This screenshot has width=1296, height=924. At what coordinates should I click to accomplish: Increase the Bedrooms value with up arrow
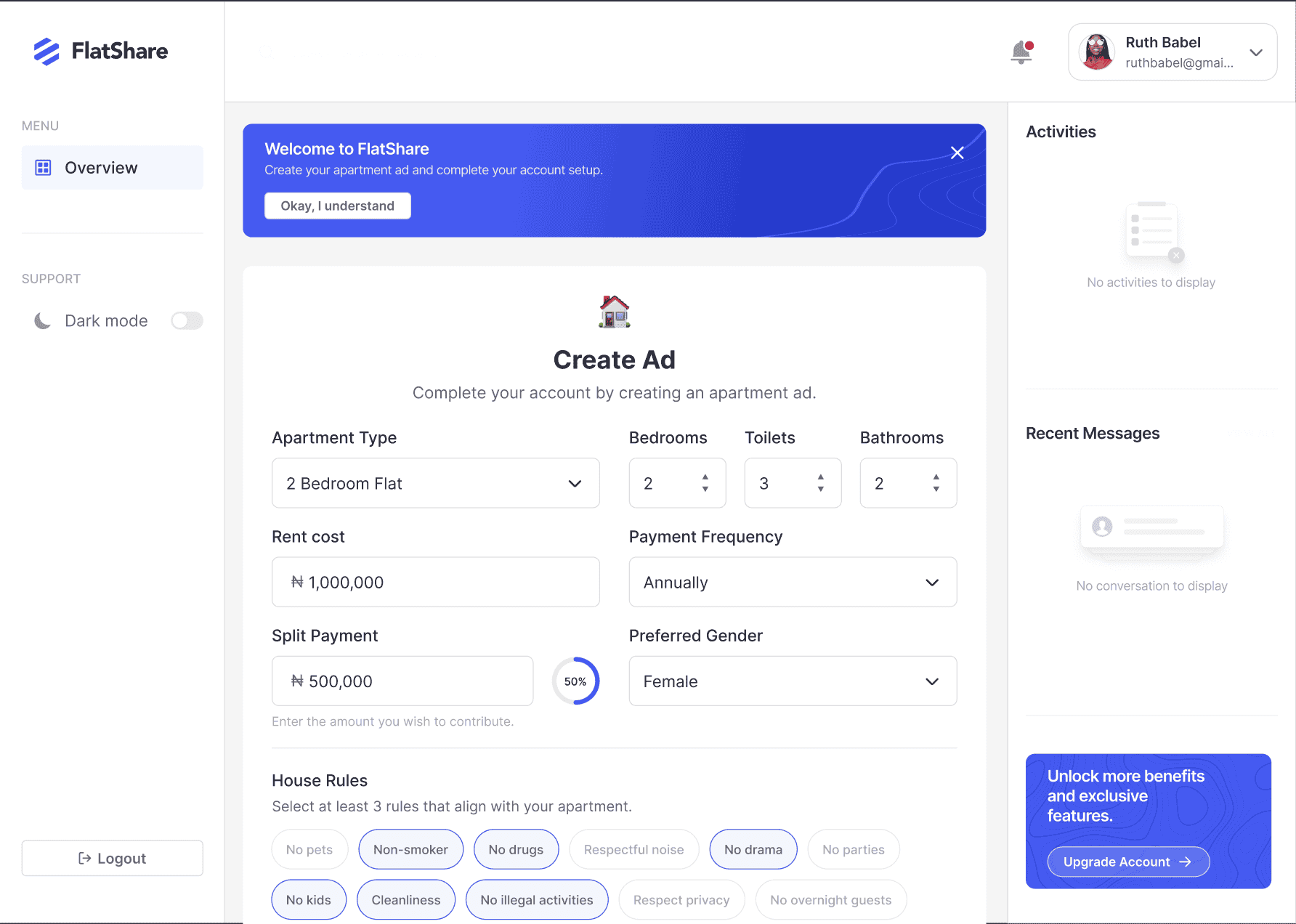[x=705, y=477]
